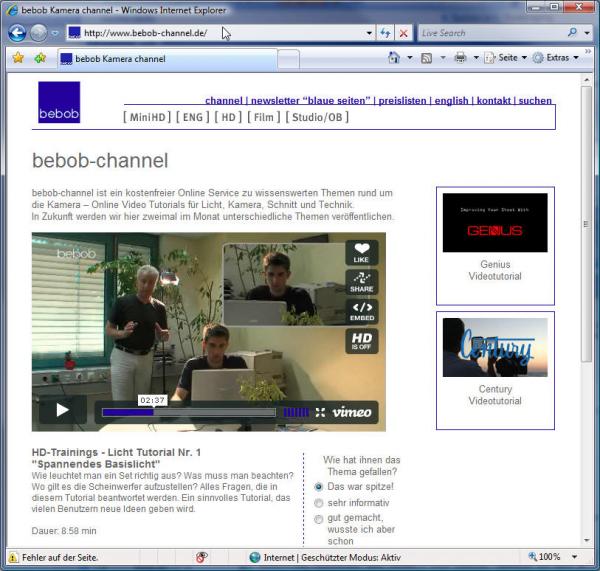Viewport: 600px width, 571px height.
Task: Open the Extras dropdown menu
Action: point(557,58)
